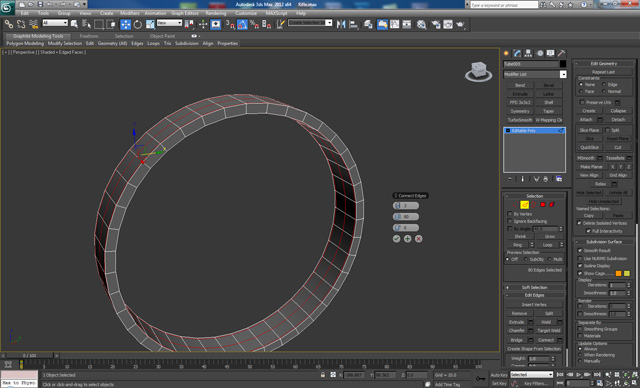The height and width of the screenshot is (388, 640).
Task: Click the Tube005 object name field
Action: (x=531, y=64)
